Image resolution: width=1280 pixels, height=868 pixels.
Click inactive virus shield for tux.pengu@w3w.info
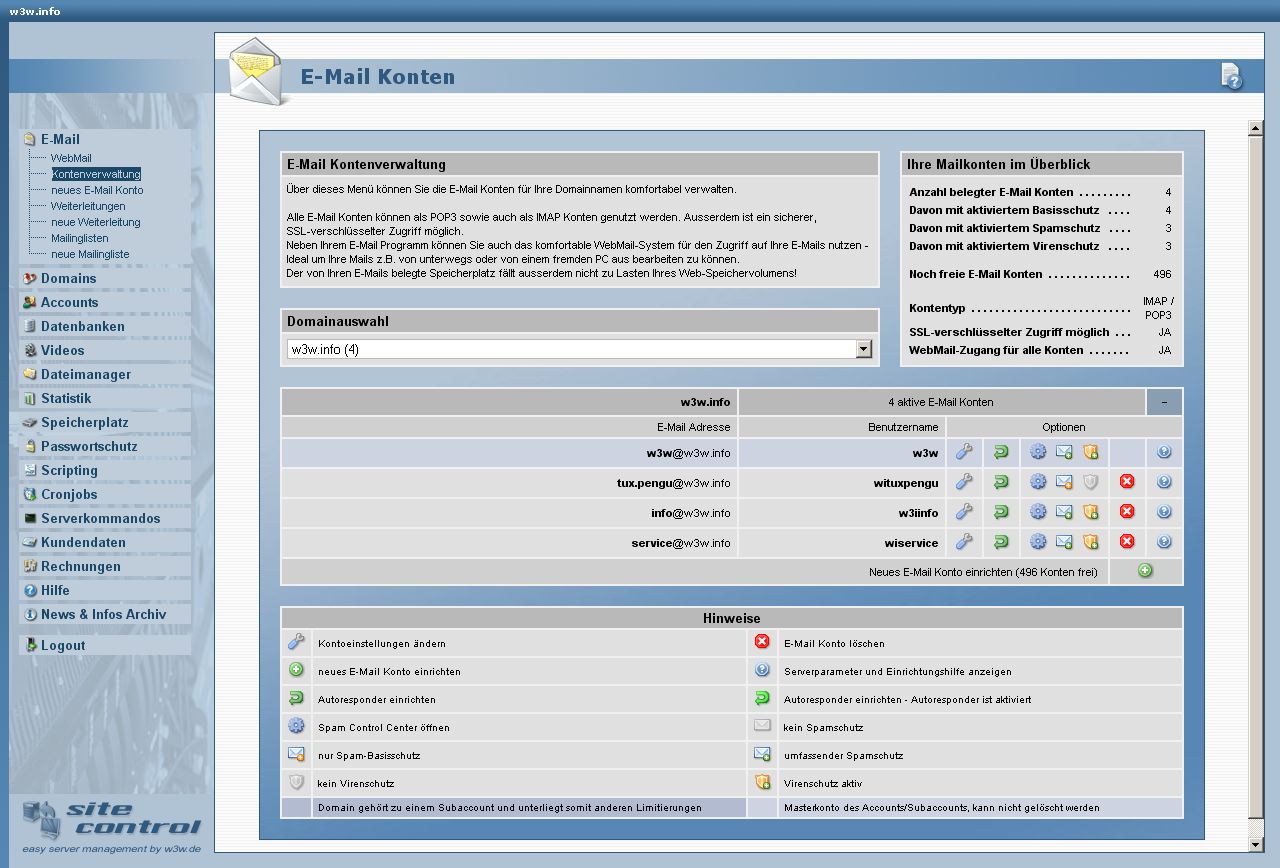(1091, 482)
